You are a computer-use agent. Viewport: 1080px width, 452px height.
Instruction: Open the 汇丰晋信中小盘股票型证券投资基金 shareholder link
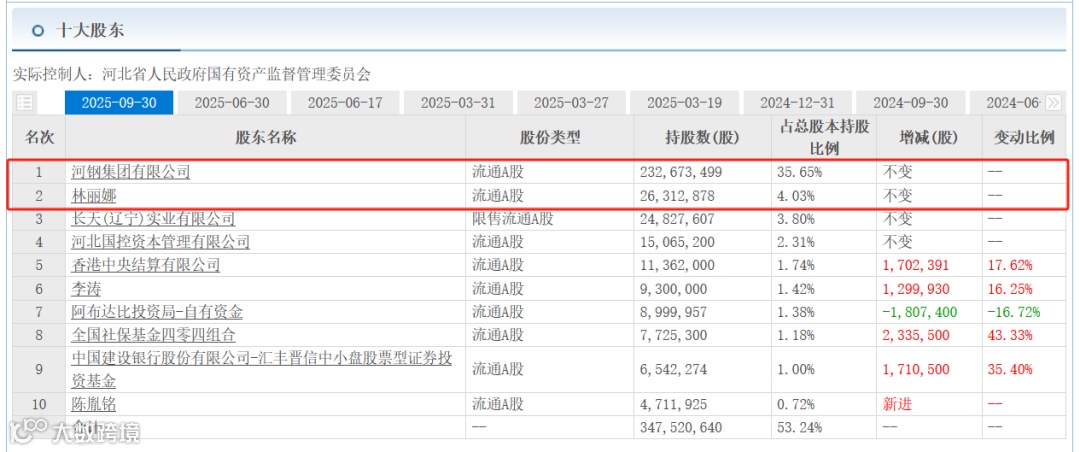(x=262, y=369)
